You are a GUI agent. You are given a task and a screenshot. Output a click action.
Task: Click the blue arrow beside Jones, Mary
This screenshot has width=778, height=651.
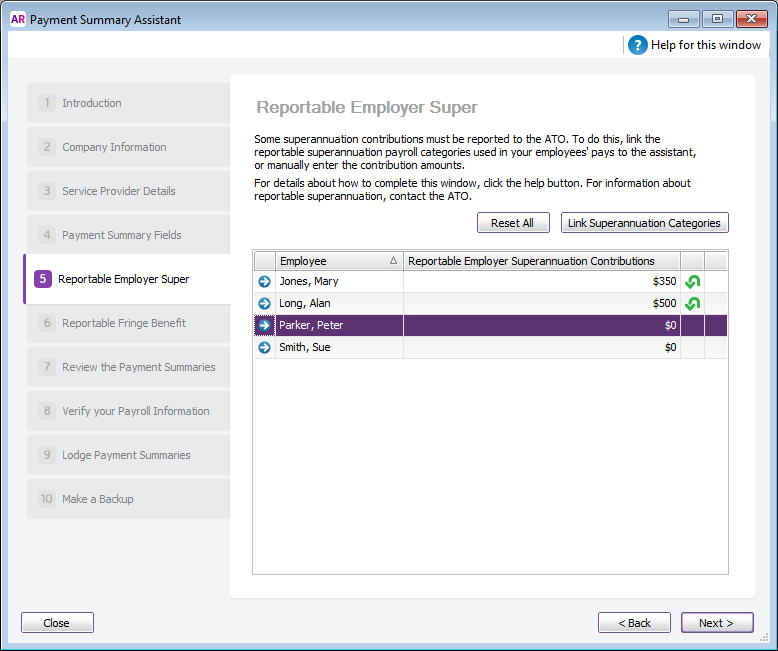coord(265,282)
